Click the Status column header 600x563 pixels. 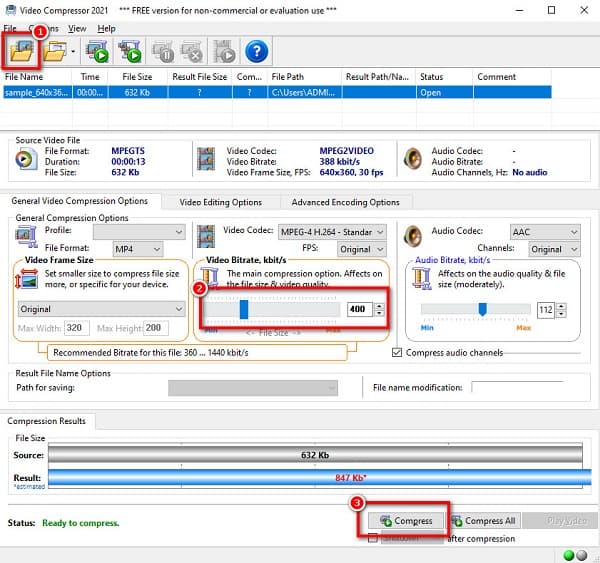point(444,77)
